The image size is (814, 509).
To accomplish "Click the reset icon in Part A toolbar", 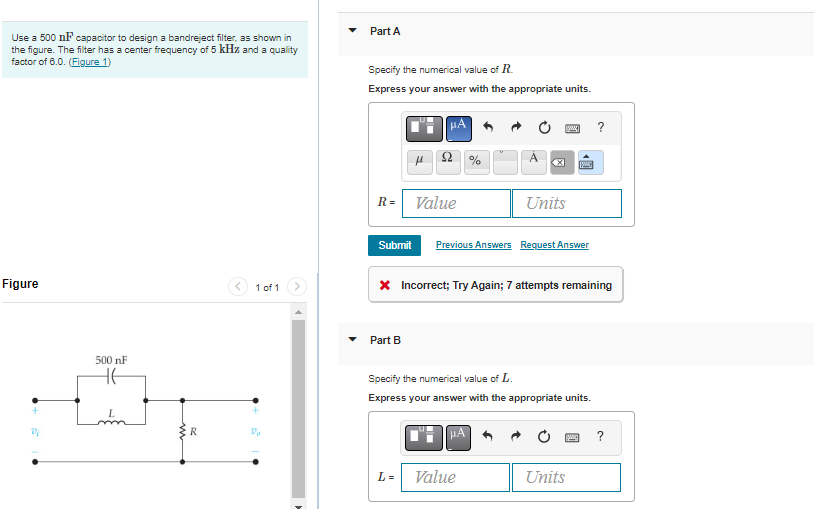I will pyautogui.click(x=544, y=127).
